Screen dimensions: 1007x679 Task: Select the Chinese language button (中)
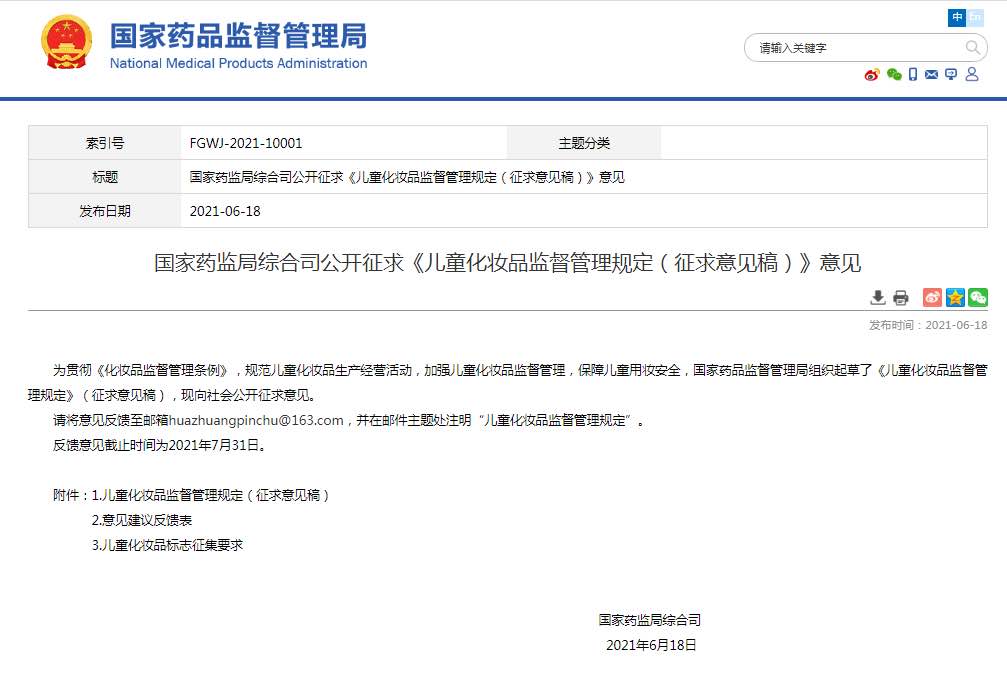957,18
